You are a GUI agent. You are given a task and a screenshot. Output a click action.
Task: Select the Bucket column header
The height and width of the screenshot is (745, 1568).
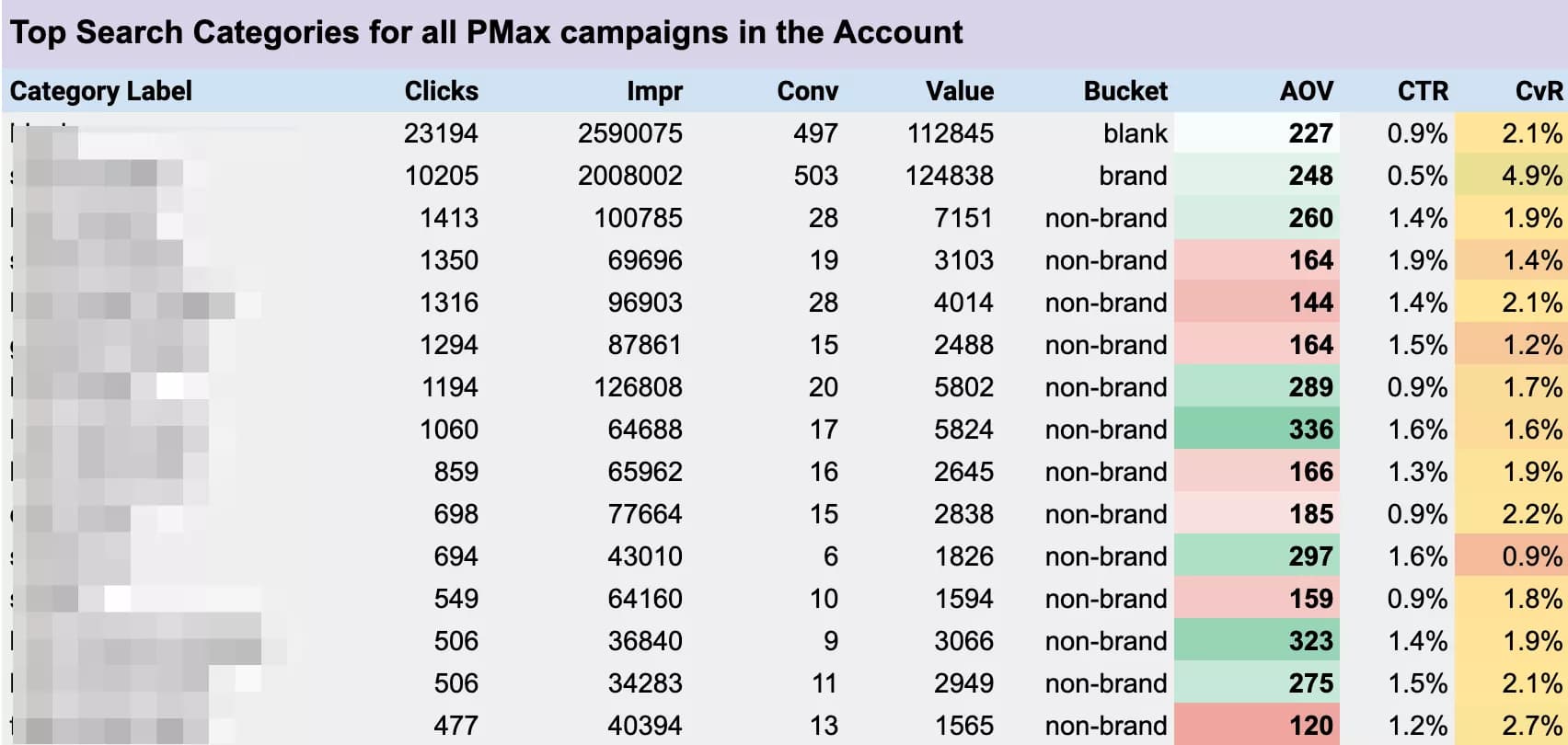1124,91
